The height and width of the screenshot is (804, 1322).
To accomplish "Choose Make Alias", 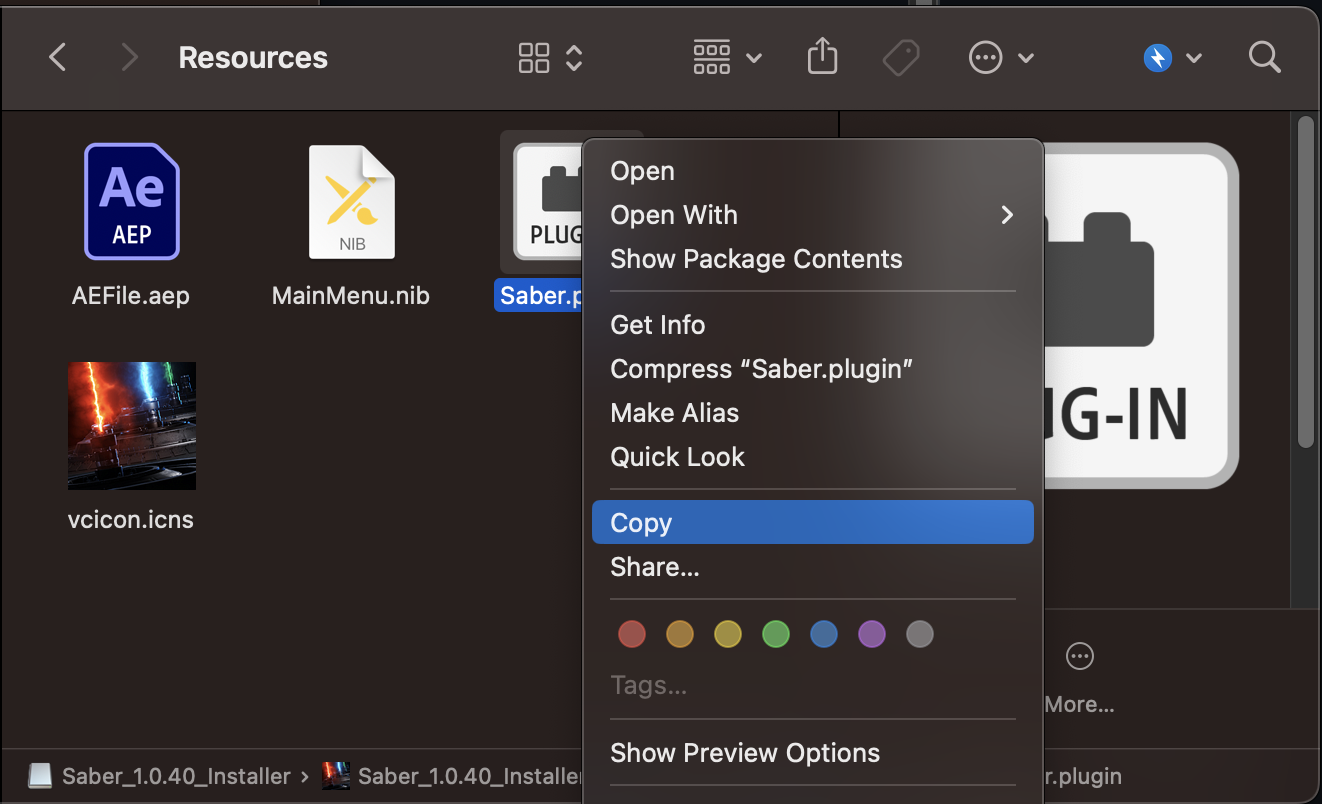I will (813, 413).
